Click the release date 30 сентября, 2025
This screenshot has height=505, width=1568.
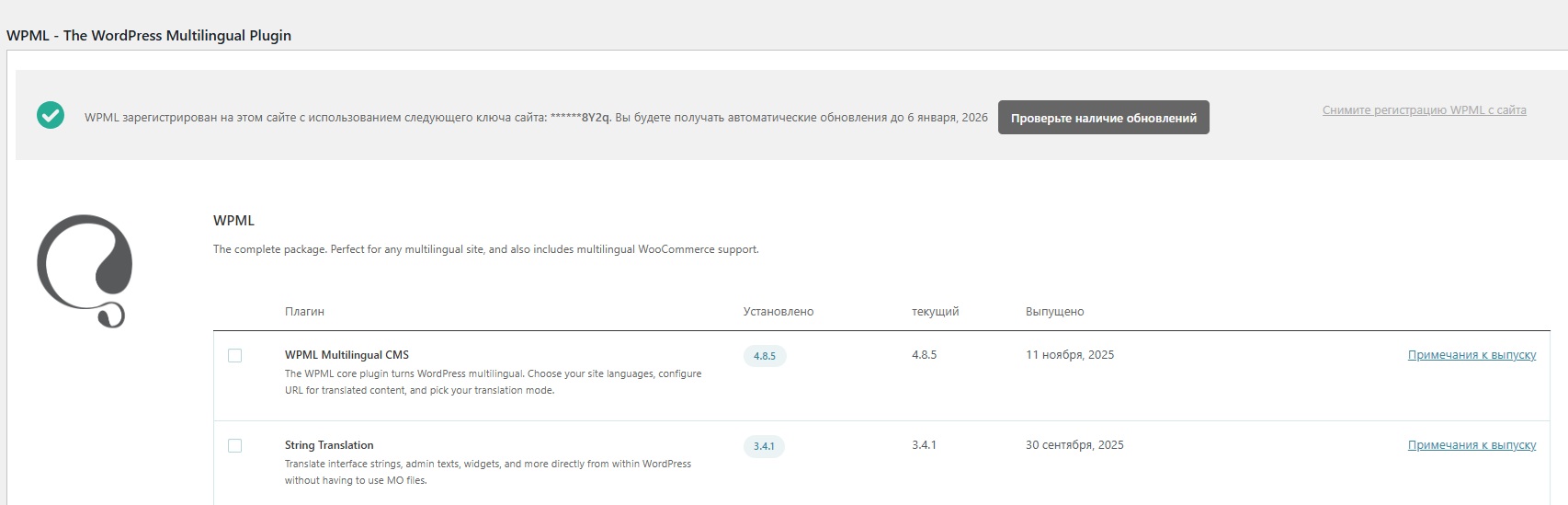[x=1074, y=445]
